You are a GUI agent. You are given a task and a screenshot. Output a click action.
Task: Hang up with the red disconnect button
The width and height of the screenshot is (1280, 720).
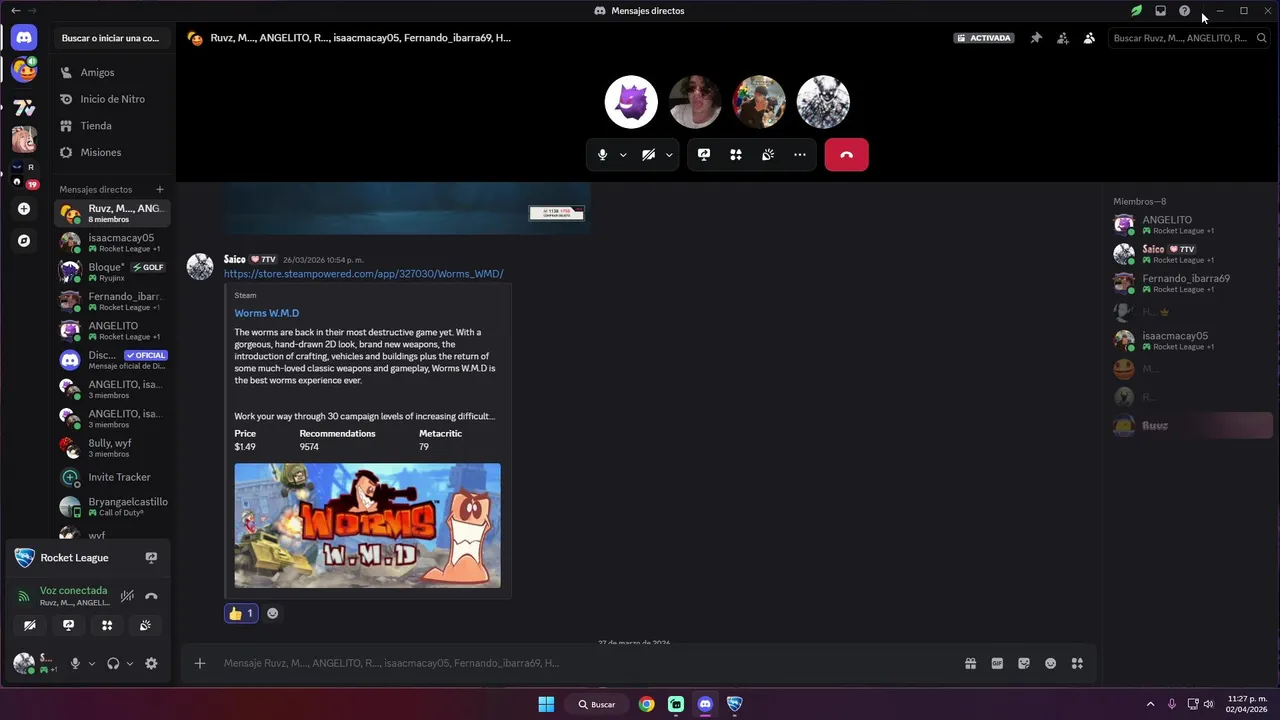pos(846,155)
